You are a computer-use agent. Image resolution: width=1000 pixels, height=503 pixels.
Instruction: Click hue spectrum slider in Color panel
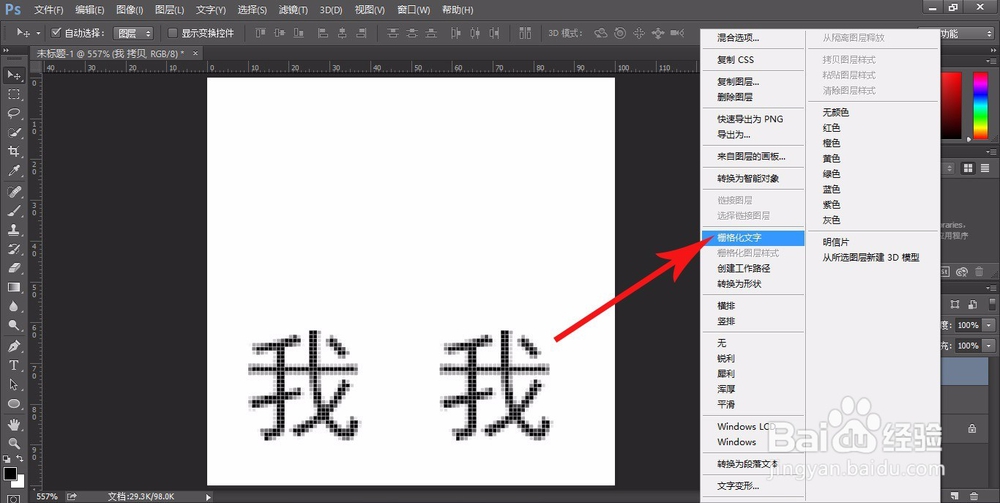tap(980, 105)
